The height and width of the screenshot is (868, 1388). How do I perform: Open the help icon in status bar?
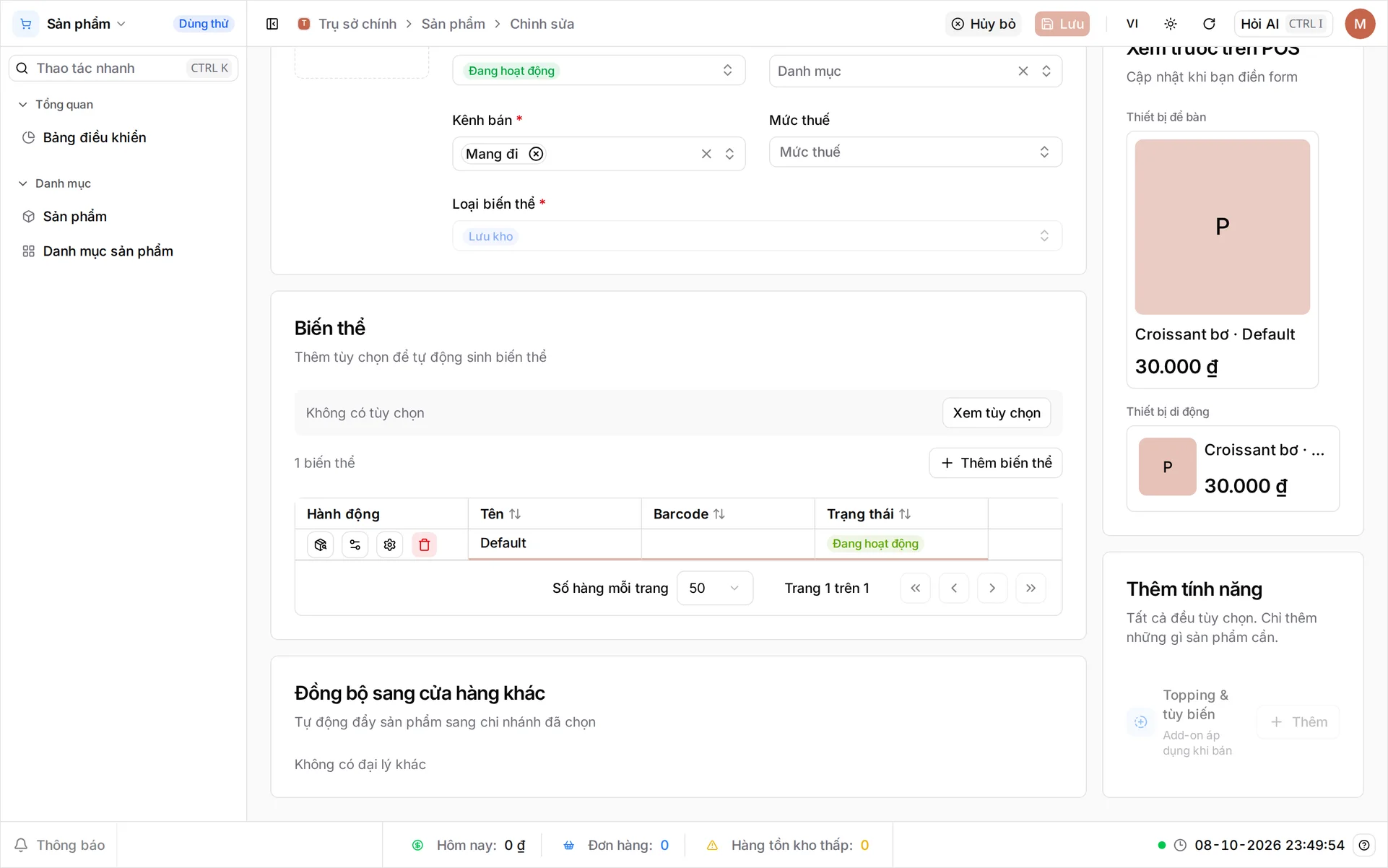pos(1364,845)
